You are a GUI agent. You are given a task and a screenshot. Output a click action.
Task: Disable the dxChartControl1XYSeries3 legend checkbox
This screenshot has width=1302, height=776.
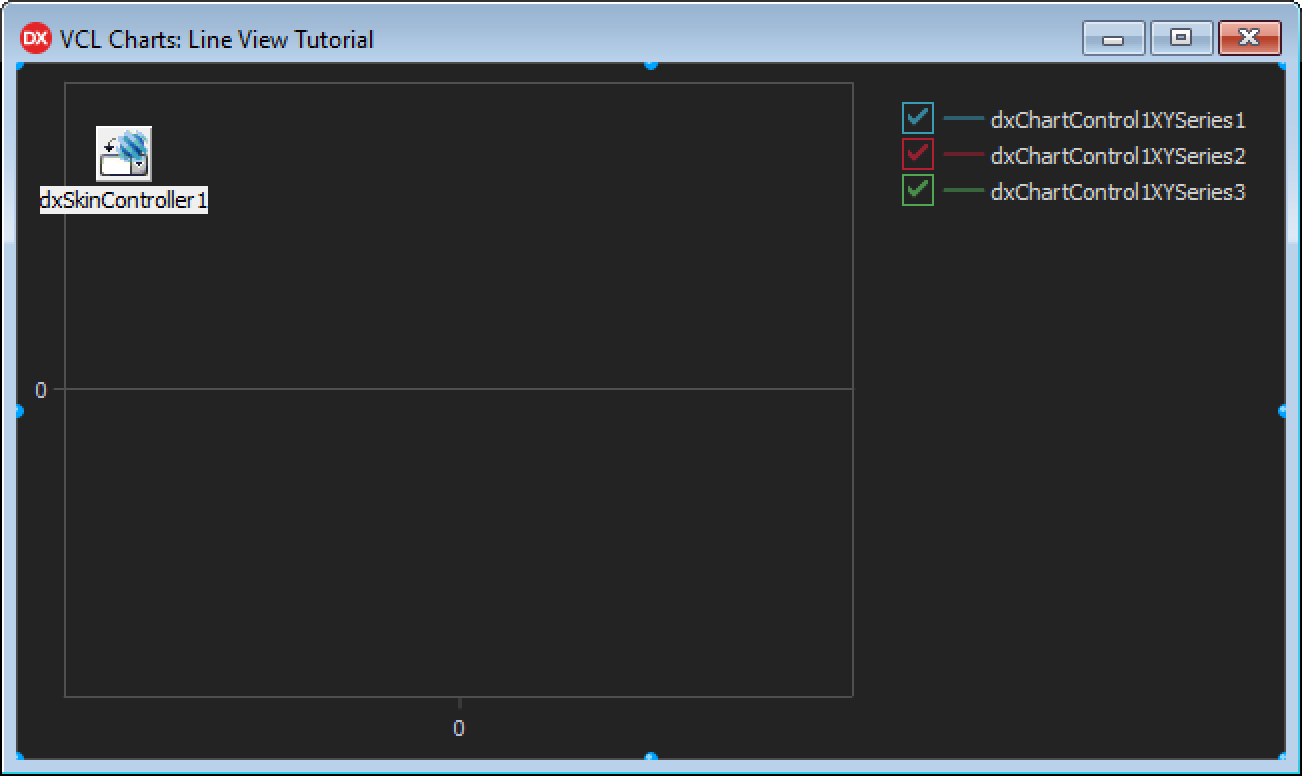[917, 190]
